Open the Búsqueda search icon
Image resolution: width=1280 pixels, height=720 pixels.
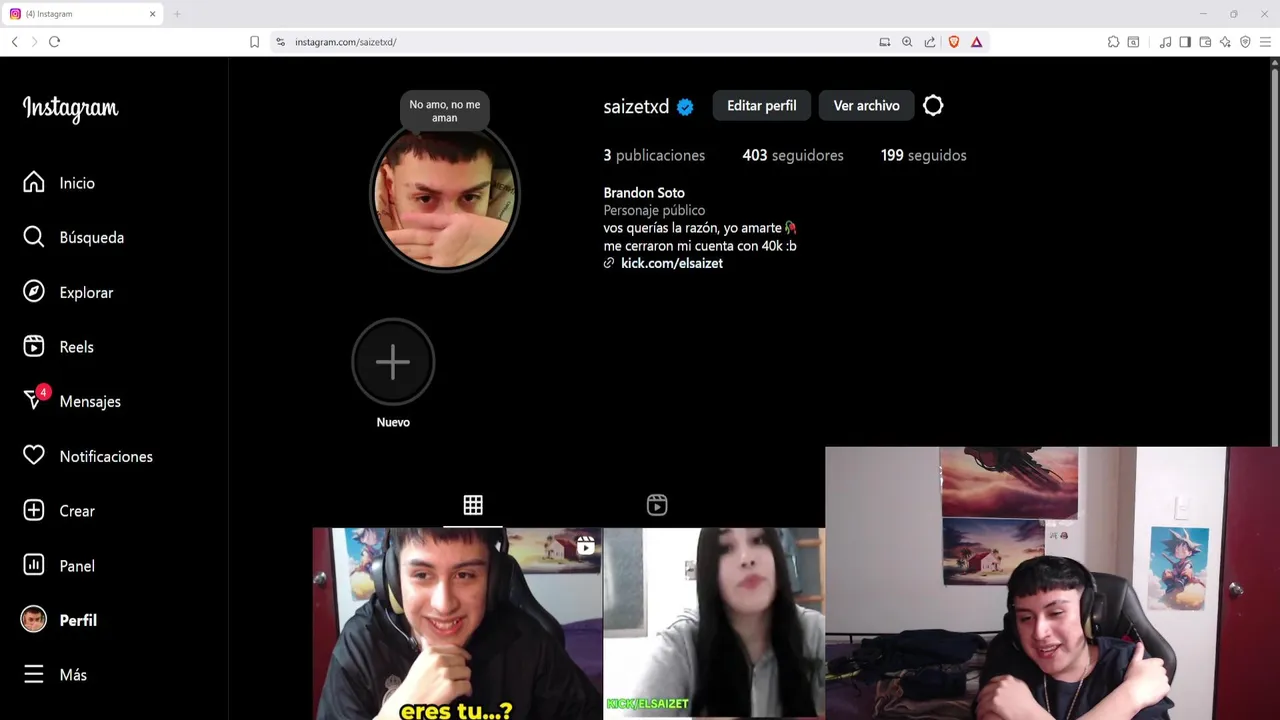[34, 237]
